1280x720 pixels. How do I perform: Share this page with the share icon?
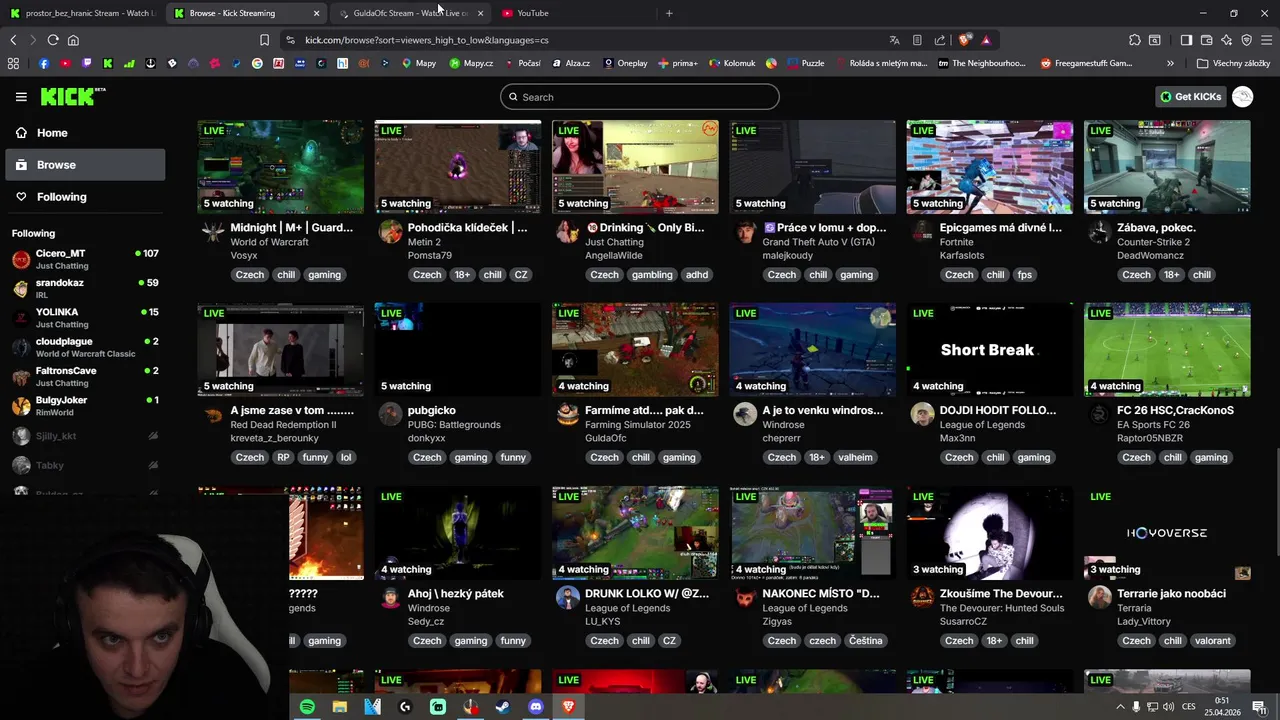940,40
